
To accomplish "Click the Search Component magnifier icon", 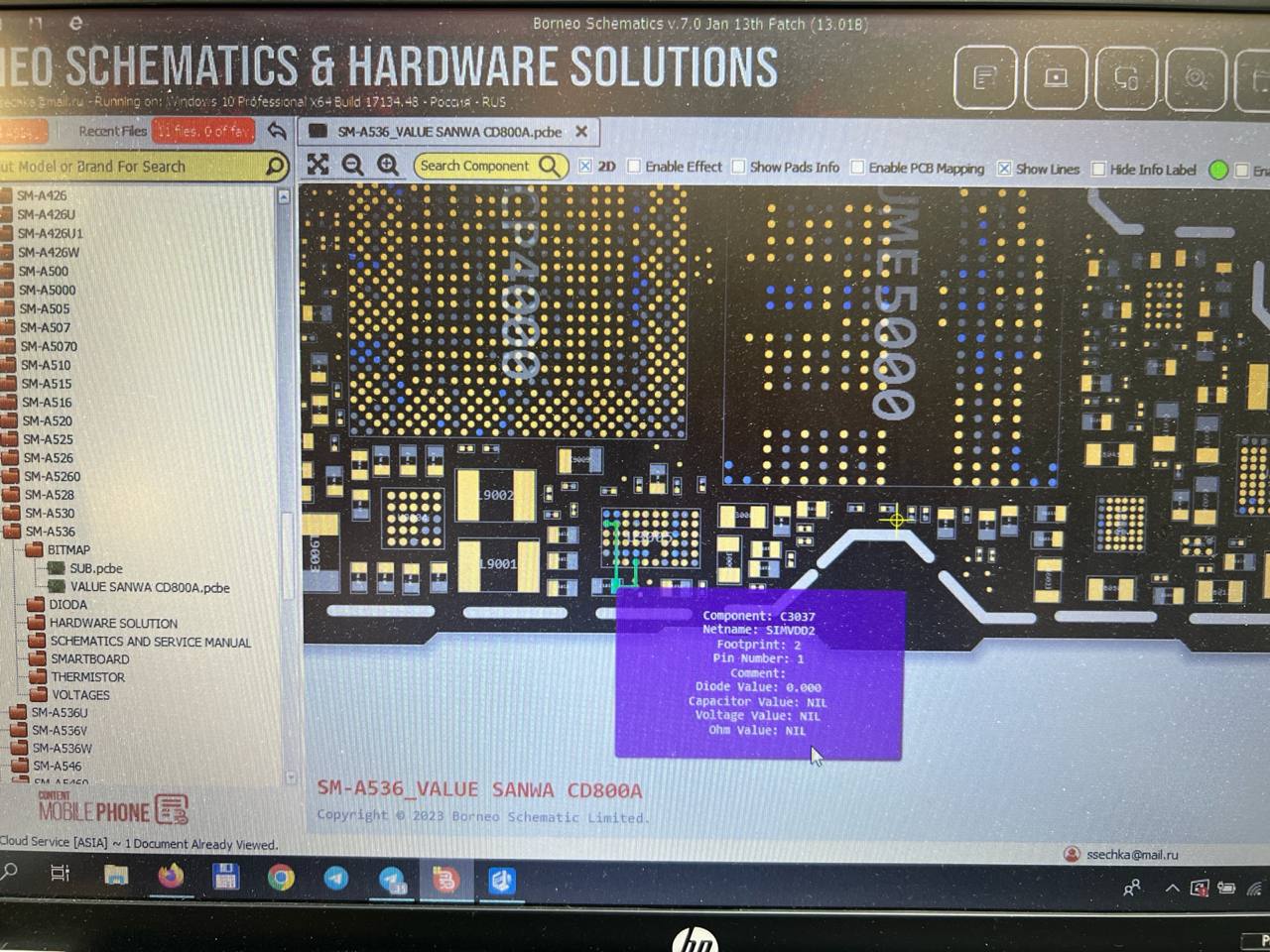I will [x=550, y=166].
